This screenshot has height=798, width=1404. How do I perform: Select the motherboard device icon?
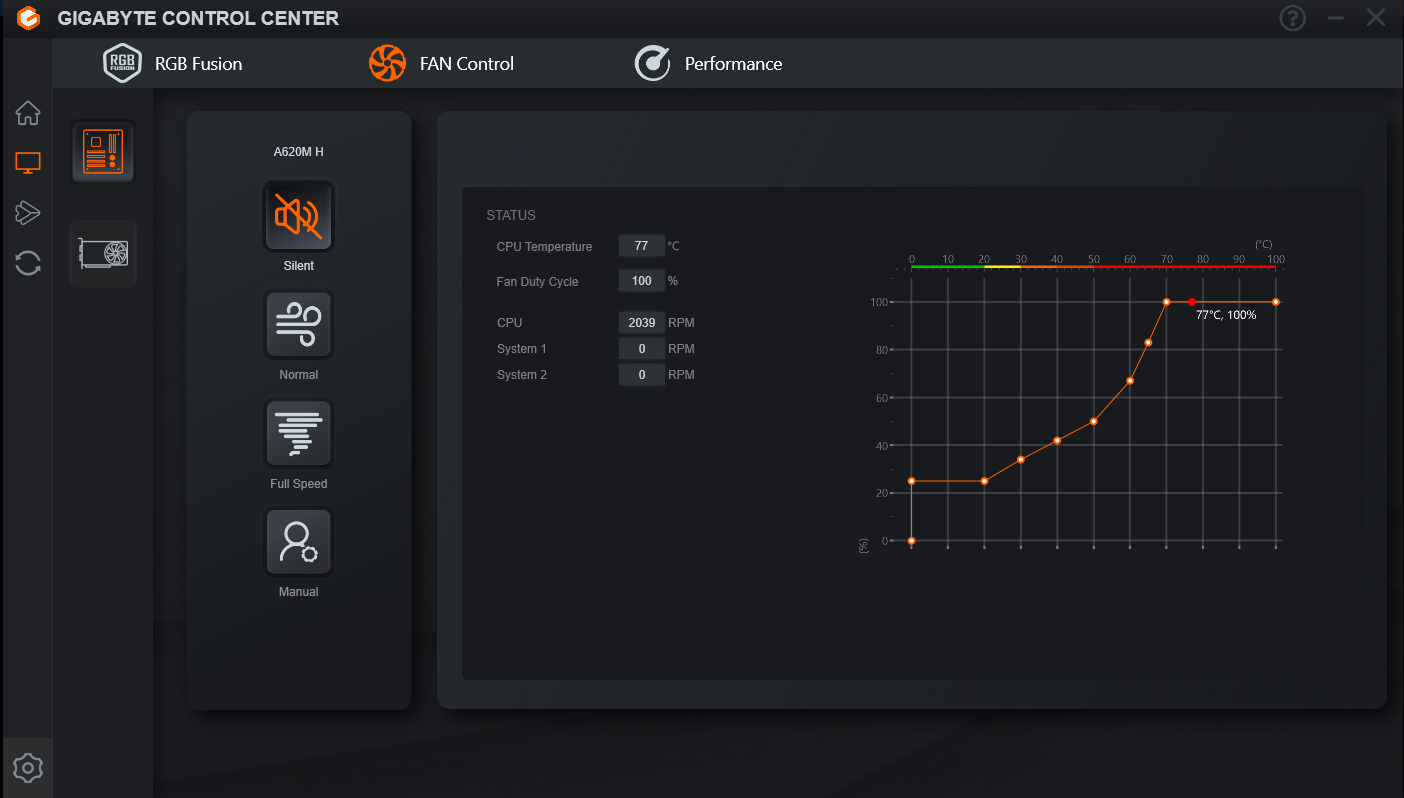coord(103,152)
